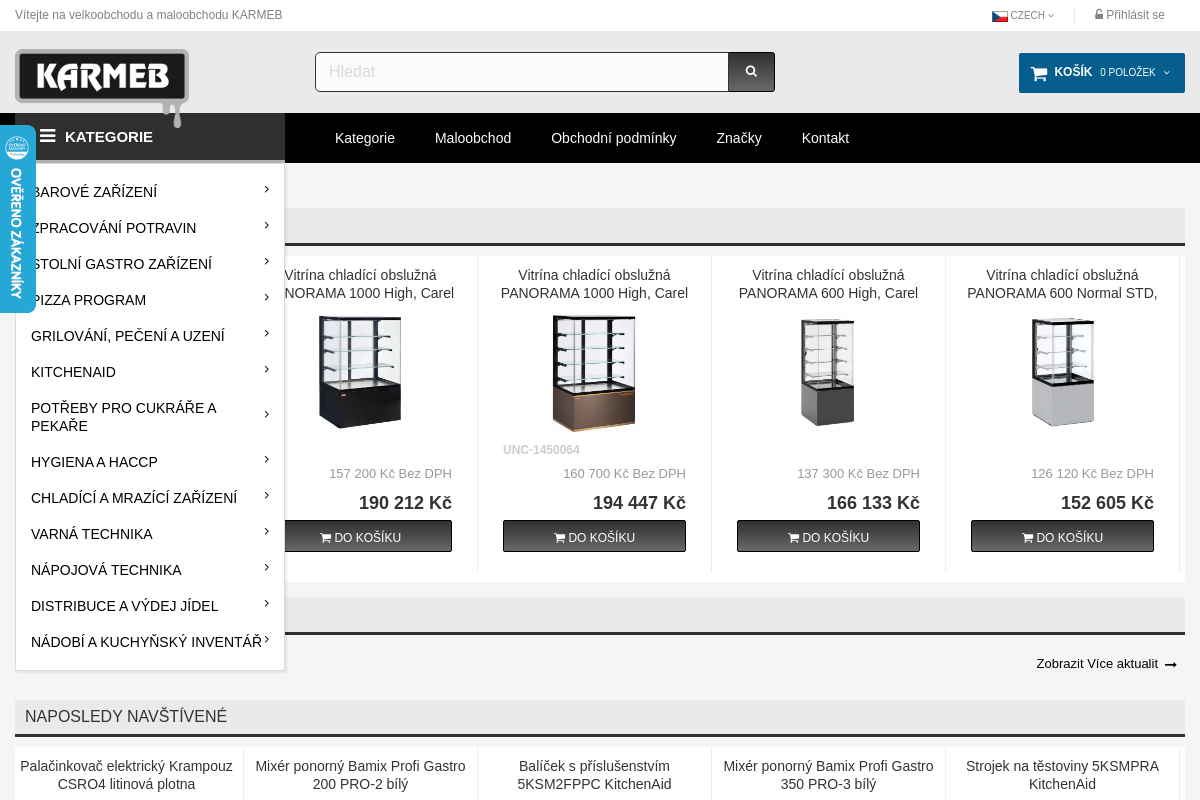This screenshot has height=800, width=1200.
Task: Open the Značky nav item
Action: 739,138
